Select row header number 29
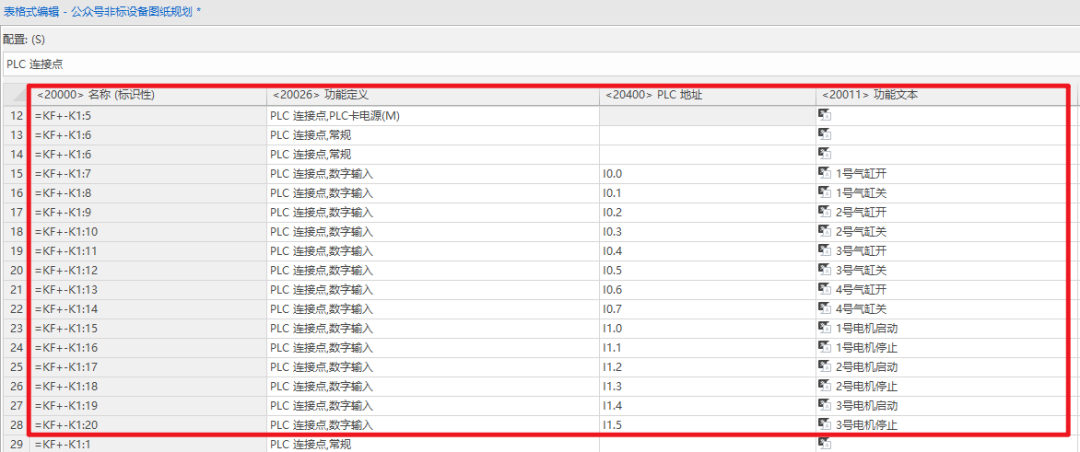This screenshot has width=1080, height=452. point(16,444)
